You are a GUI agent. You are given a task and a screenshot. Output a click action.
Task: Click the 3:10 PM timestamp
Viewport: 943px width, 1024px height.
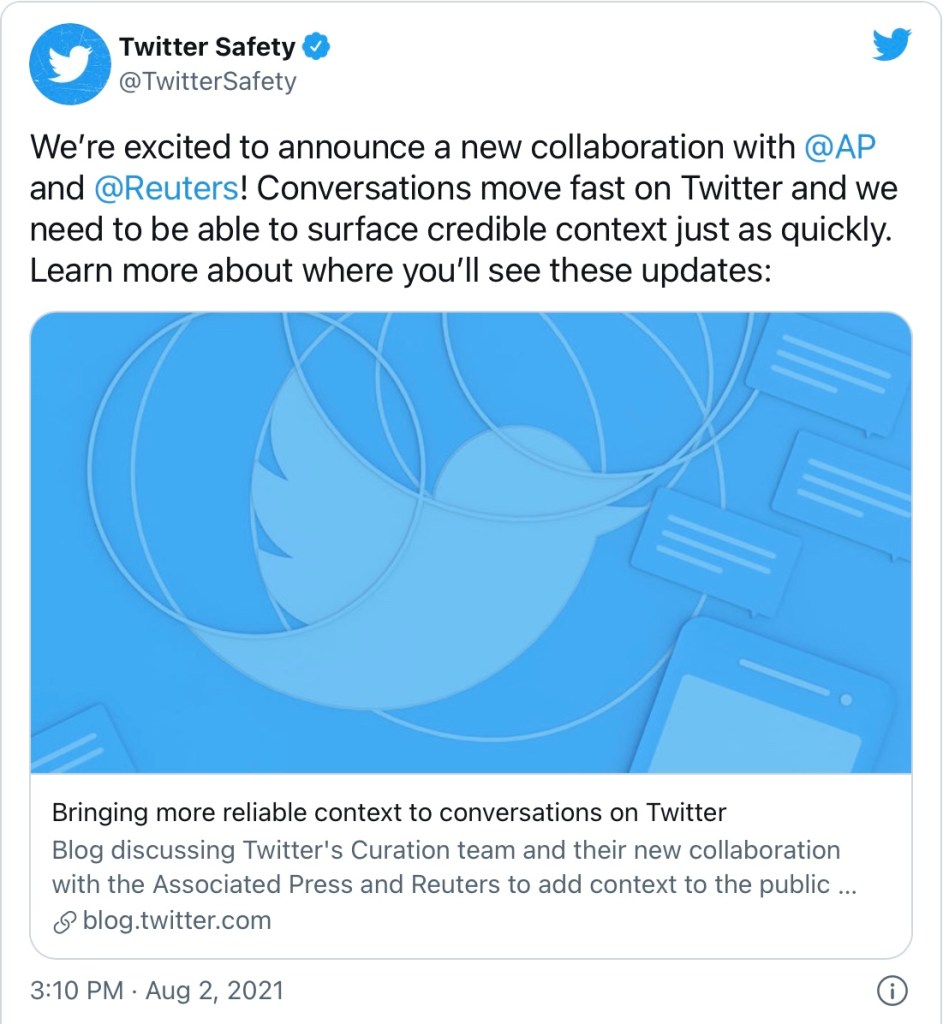[76, 991]
